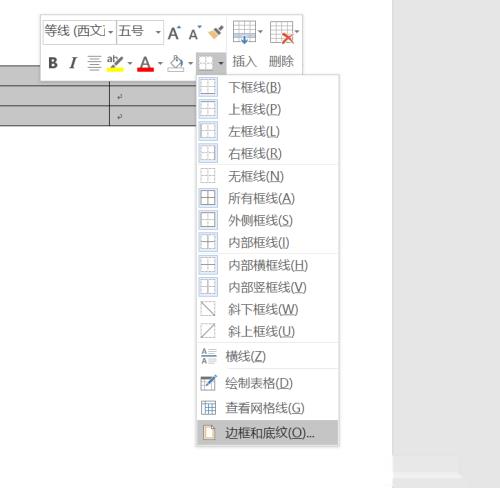
Task: Select 内部框线(I) inside borders
Action: click(x=268, y=242)
